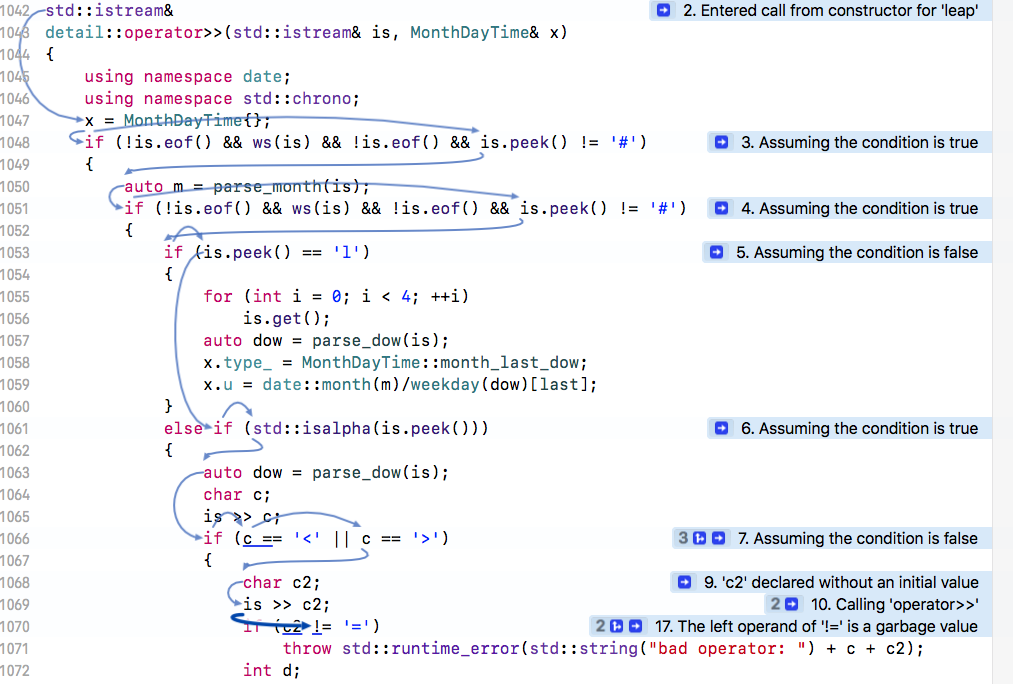Click 'std::runtime_error' on line 1071

click(x=431, y=648)
